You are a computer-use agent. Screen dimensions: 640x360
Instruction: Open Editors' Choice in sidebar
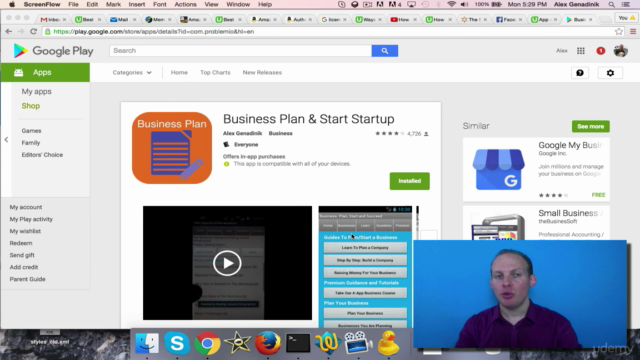pyautogui.click(x=42, y=155)
